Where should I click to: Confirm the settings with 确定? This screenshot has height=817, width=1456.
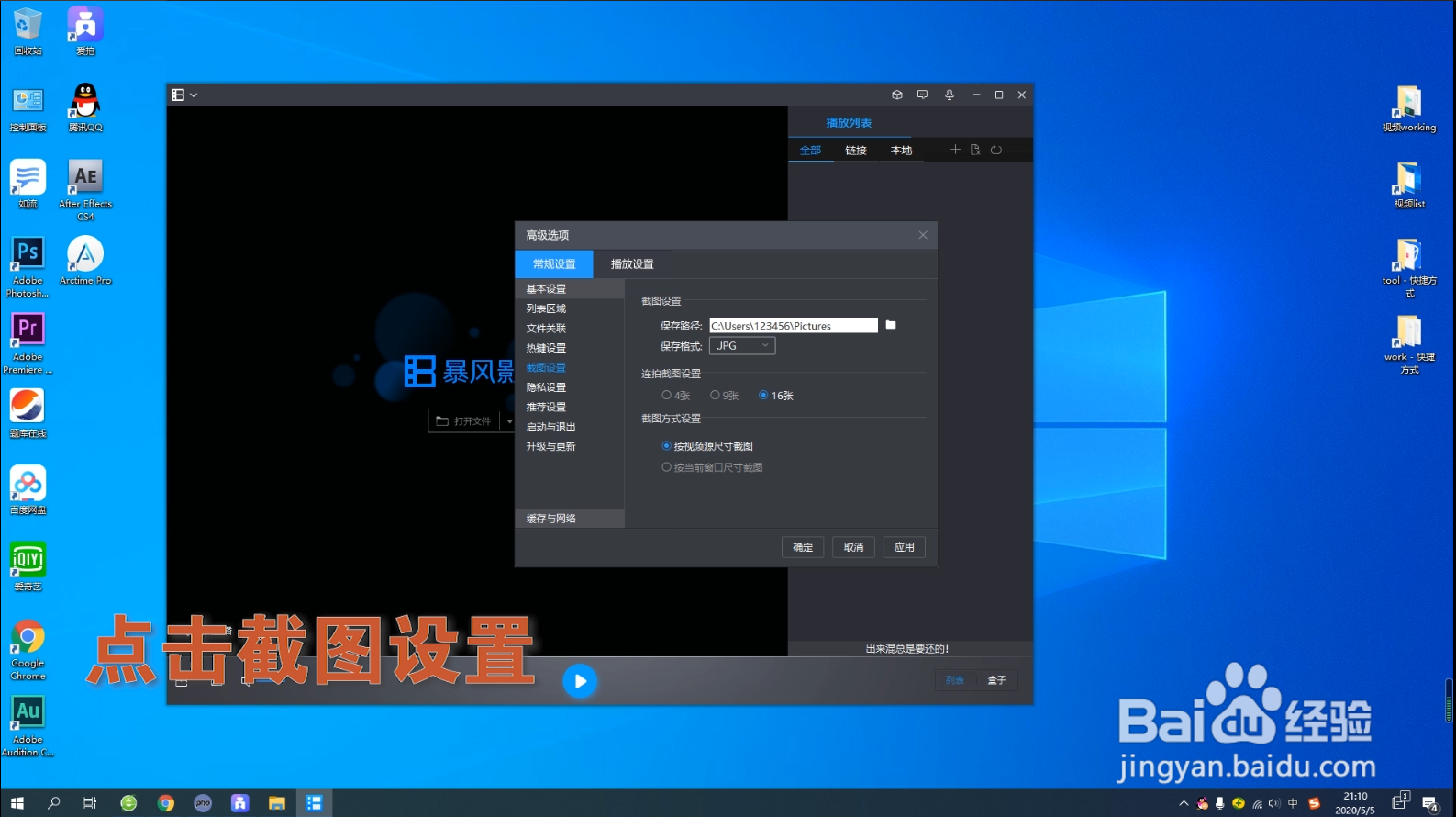click(x=803, y=547)
